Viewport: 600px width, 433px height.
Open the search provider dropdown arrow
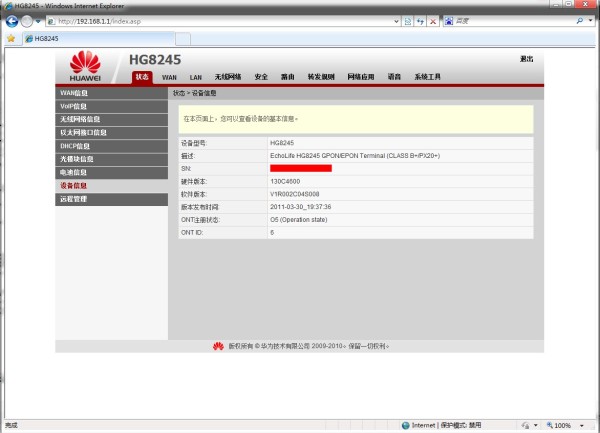[x=591, y=21]
